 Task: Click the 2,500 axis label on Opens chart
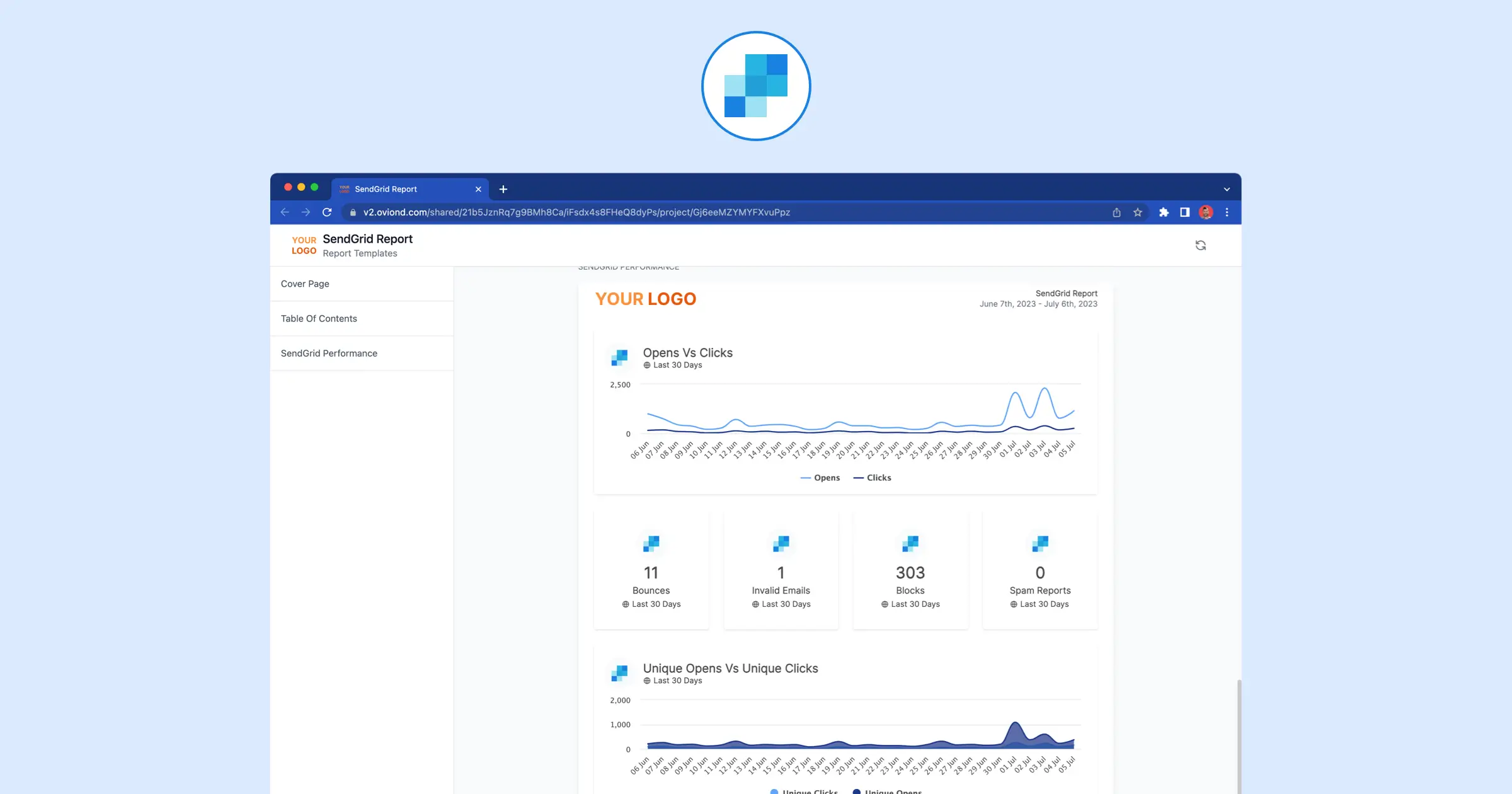click(x=620, y=384)
